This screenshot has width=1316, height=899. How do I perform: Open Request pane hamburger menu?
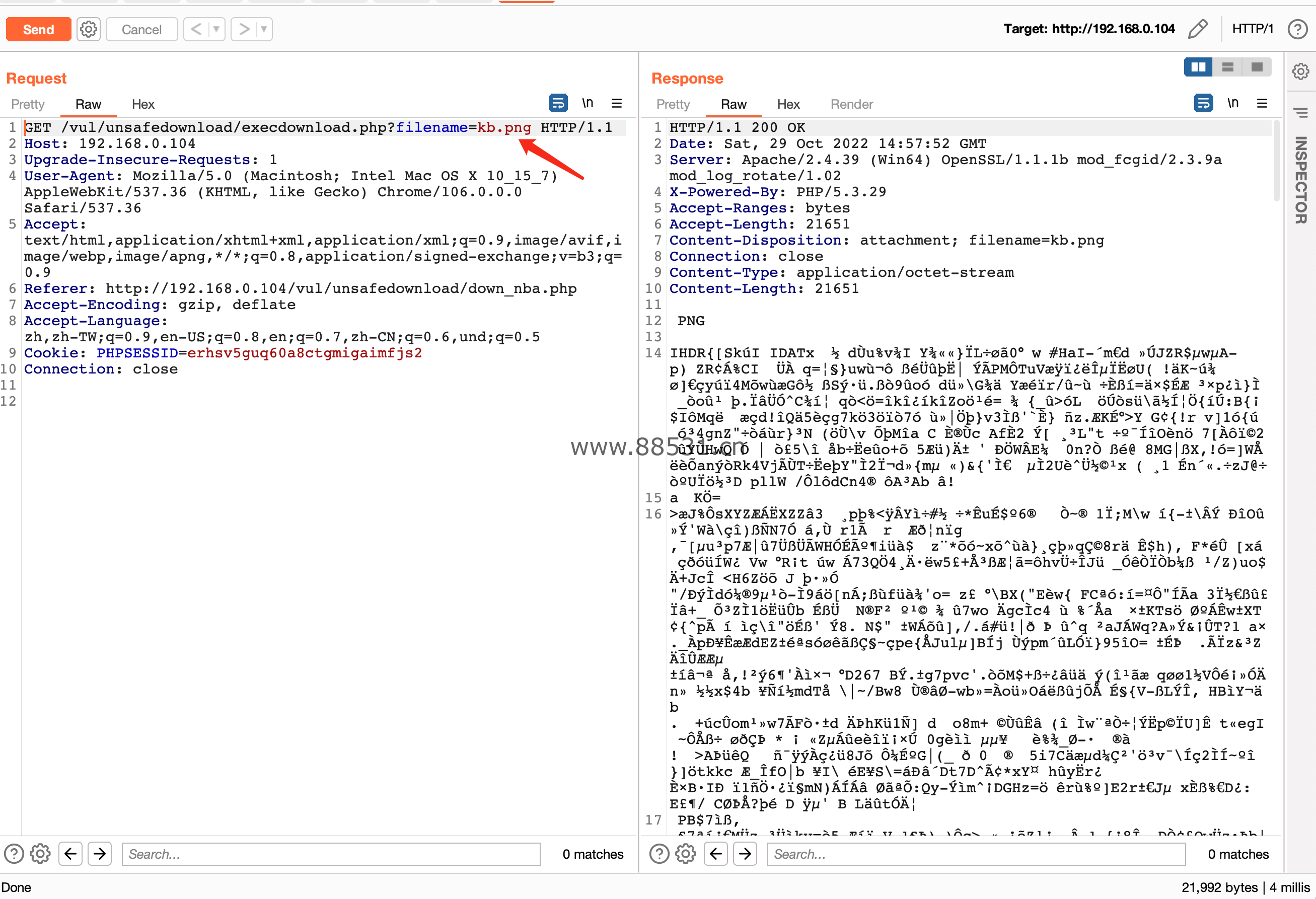tap(617, 103)
